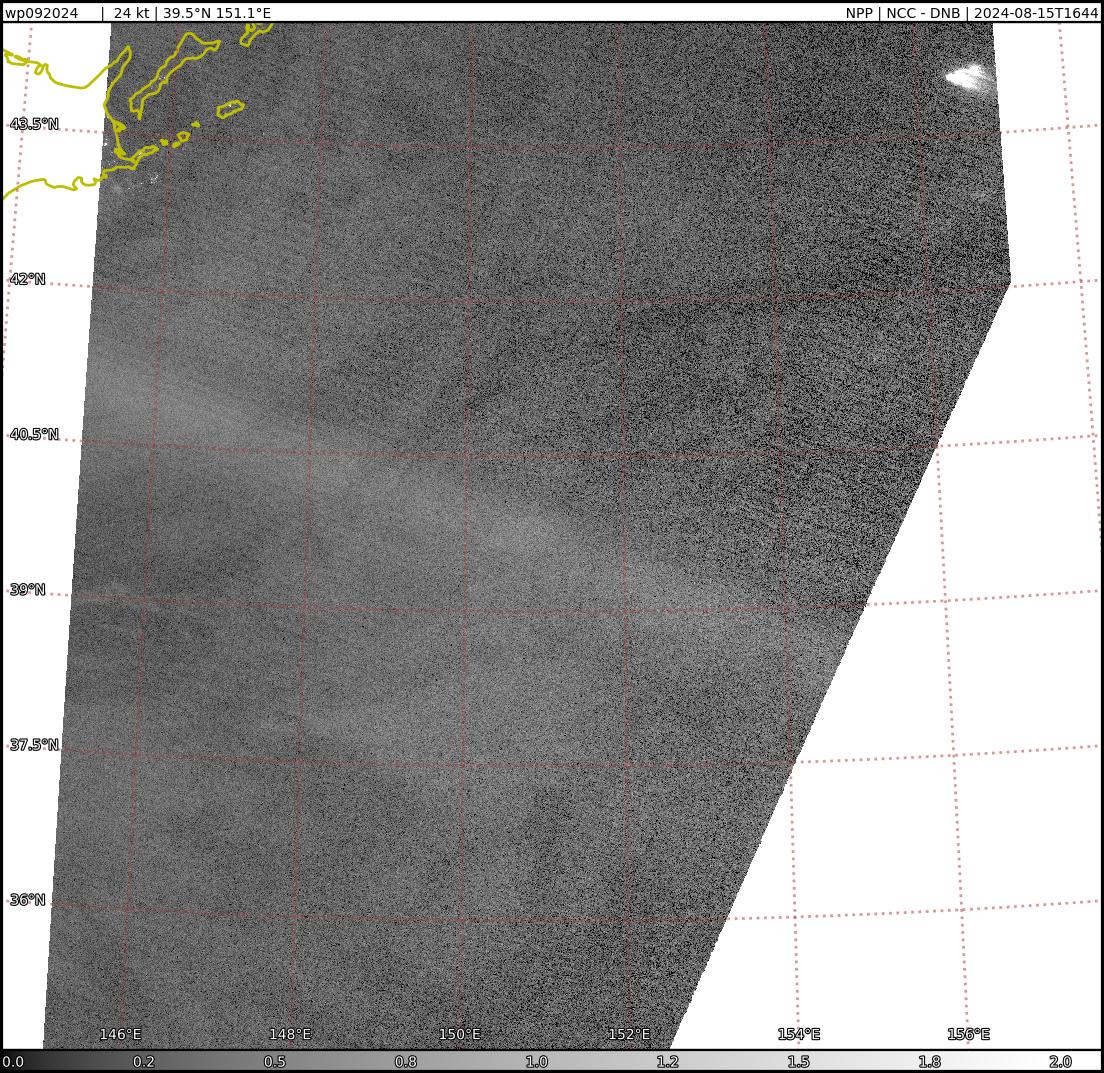Click the small yellow island outline near 43.5°N
This screenshot has width=1104, height=1073.
[230, 108]
